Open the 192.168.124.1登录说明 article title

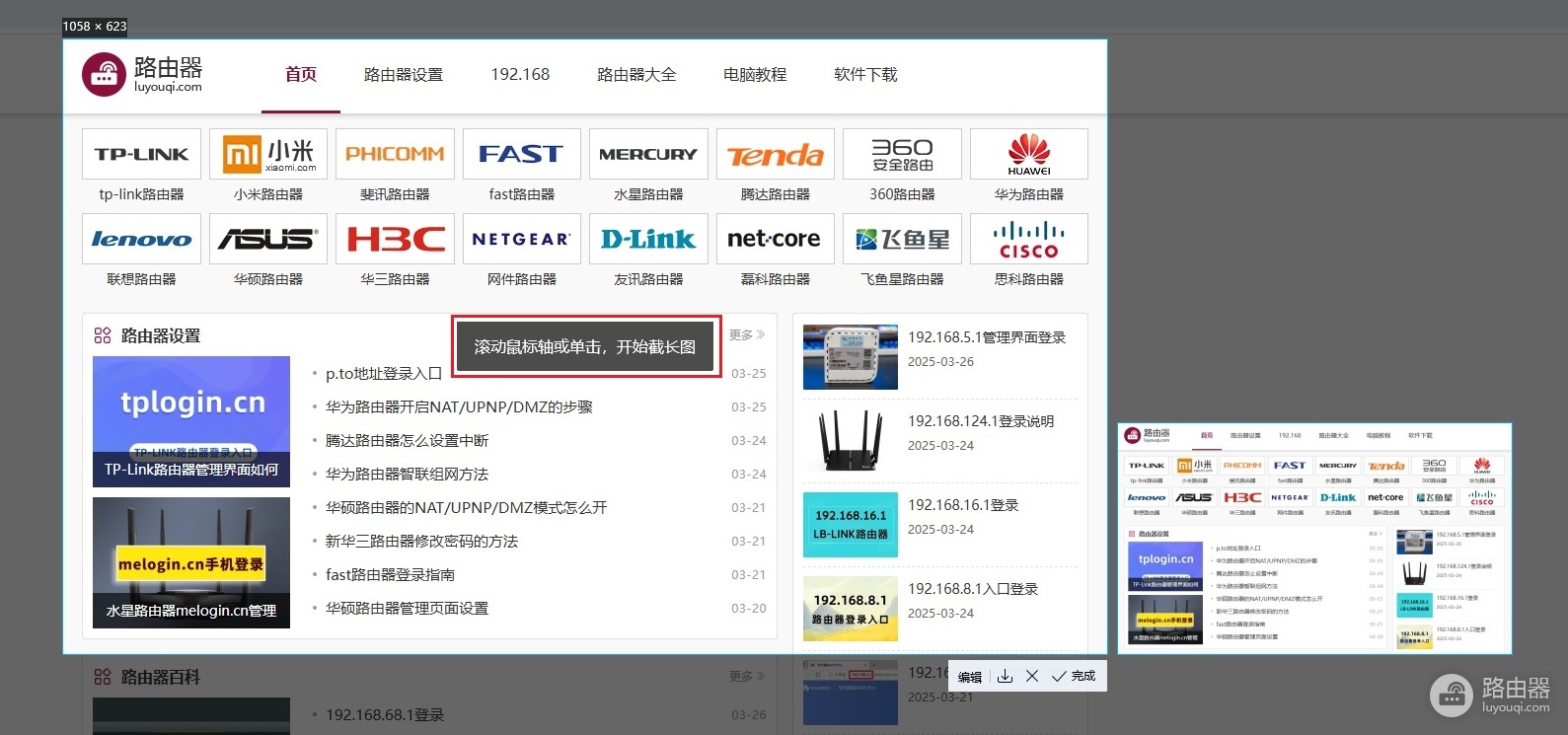pyautogui.click(x=981, y=421)
